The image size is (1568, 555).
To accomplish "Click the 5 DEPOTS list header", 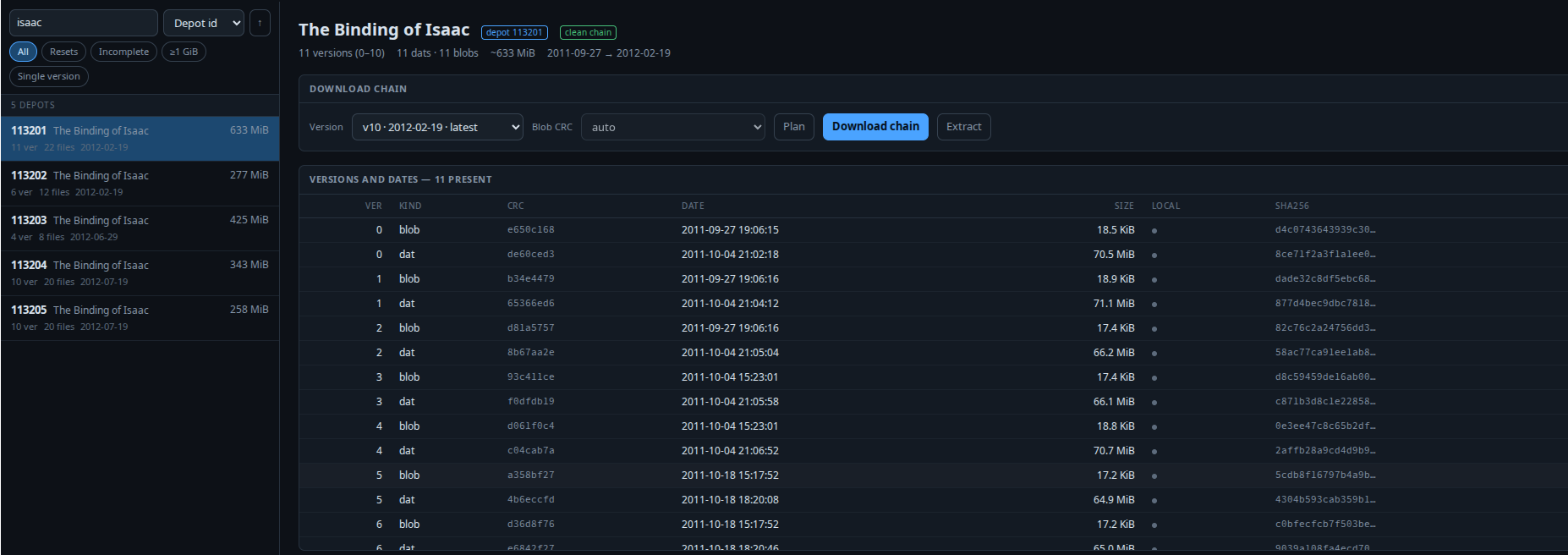I will pyautogui.click(x=33, y=105).
